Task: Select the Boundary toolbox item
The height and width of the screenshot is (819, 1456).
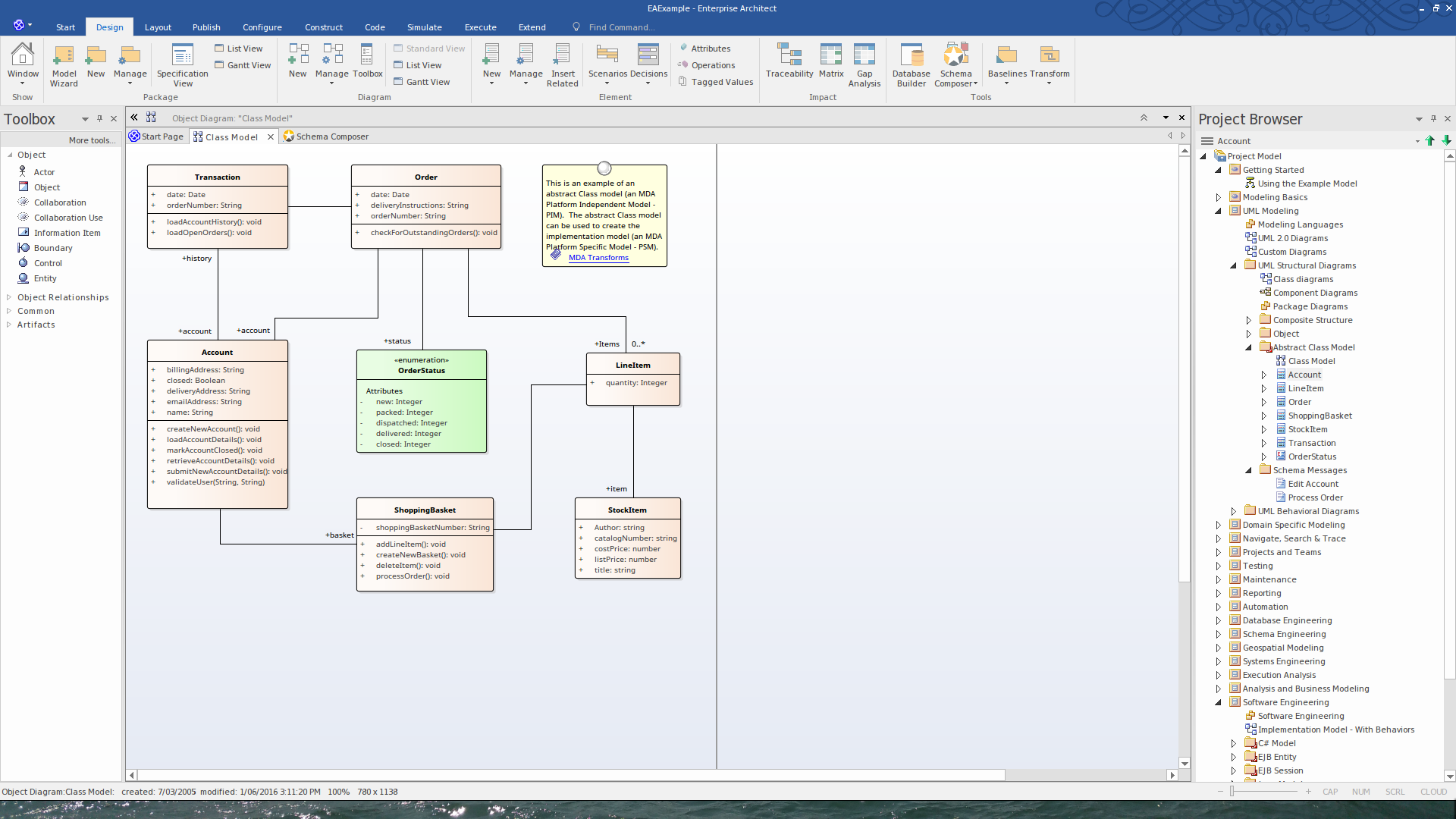Action: (52, 248)
